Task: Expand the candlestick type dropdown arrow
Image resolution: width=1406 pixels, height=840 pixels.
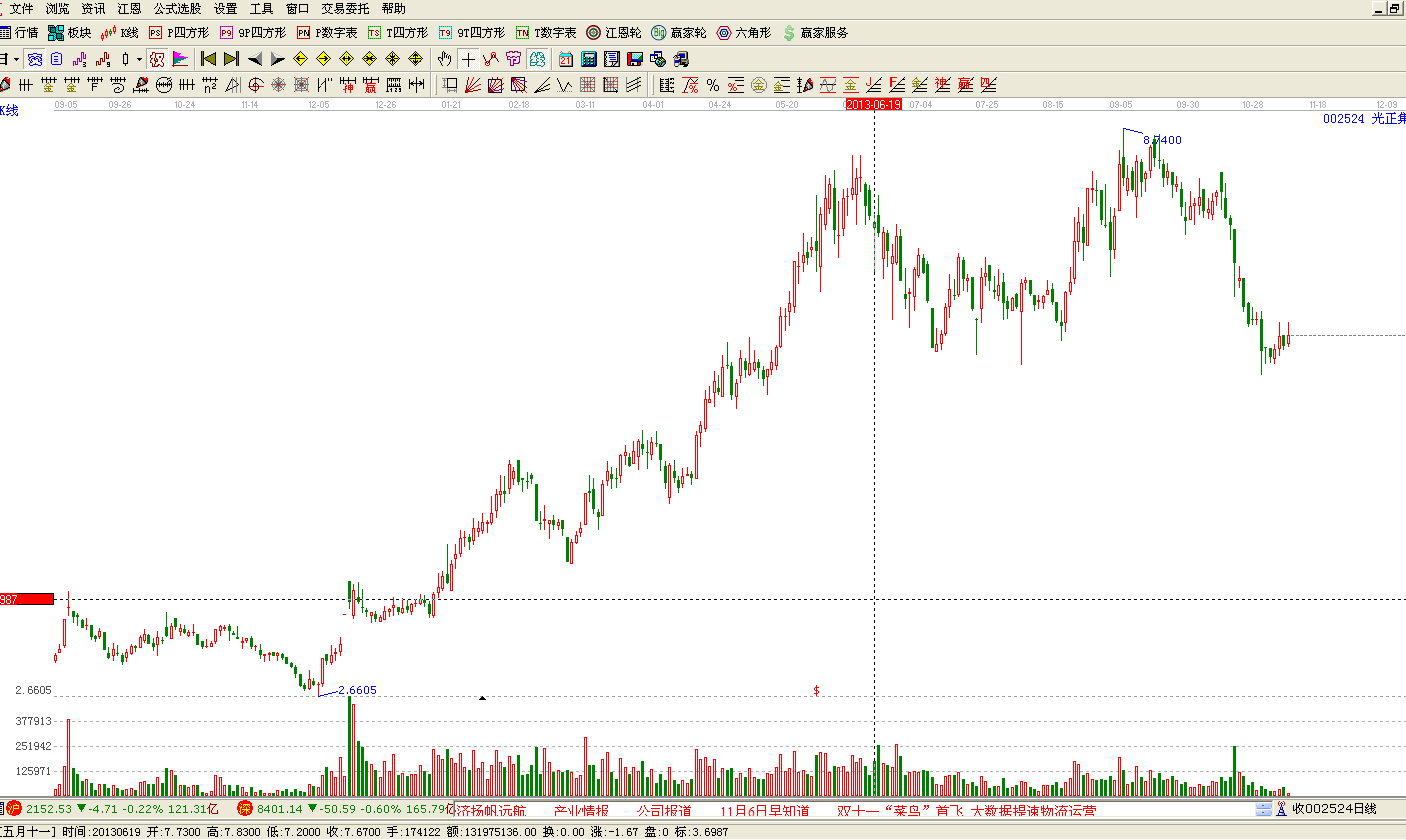Action: click(x=139, y=59)
